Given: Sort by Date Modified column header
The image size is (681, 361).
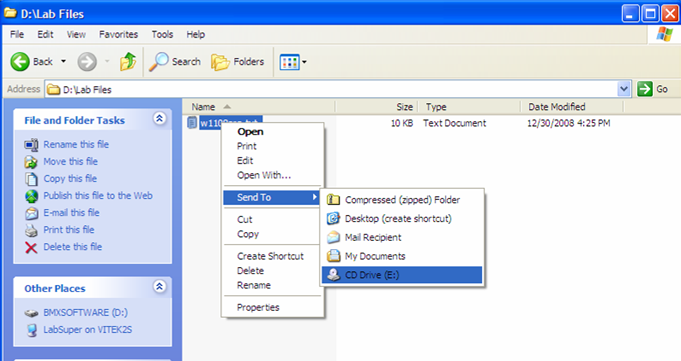Looking at the screenshot, I should point(572,107).
